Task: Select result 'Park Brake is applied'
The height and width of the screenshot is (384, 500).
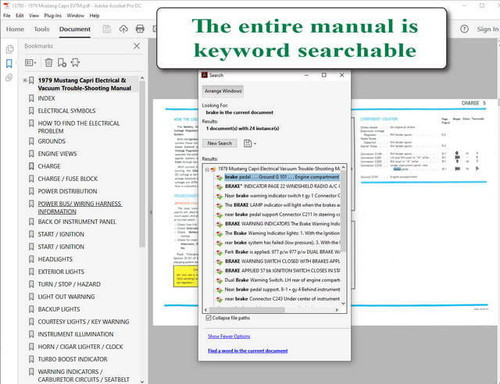Action: click(x=282, y=252)
